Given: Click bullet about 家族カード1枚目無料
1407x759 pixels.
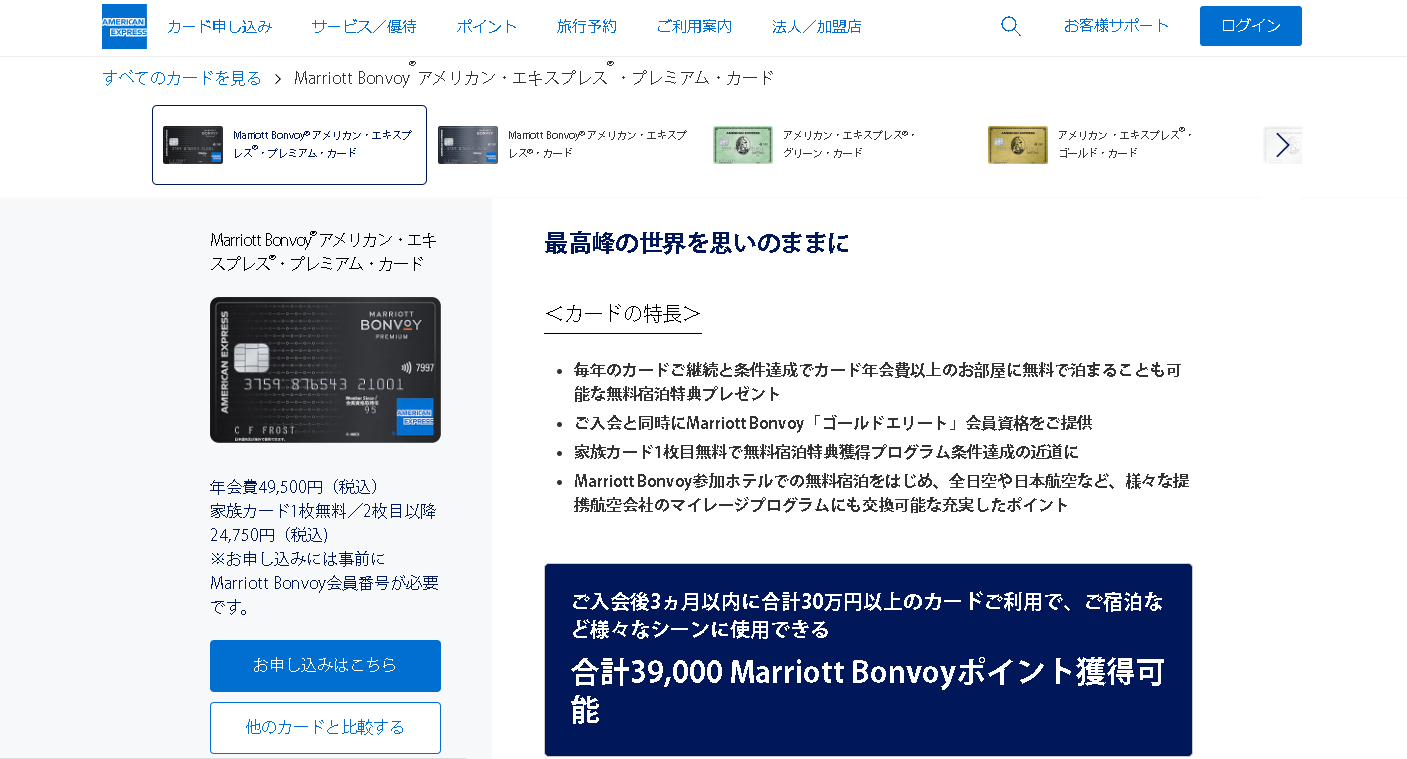Looking at the screenshot, I should [826, 452].
